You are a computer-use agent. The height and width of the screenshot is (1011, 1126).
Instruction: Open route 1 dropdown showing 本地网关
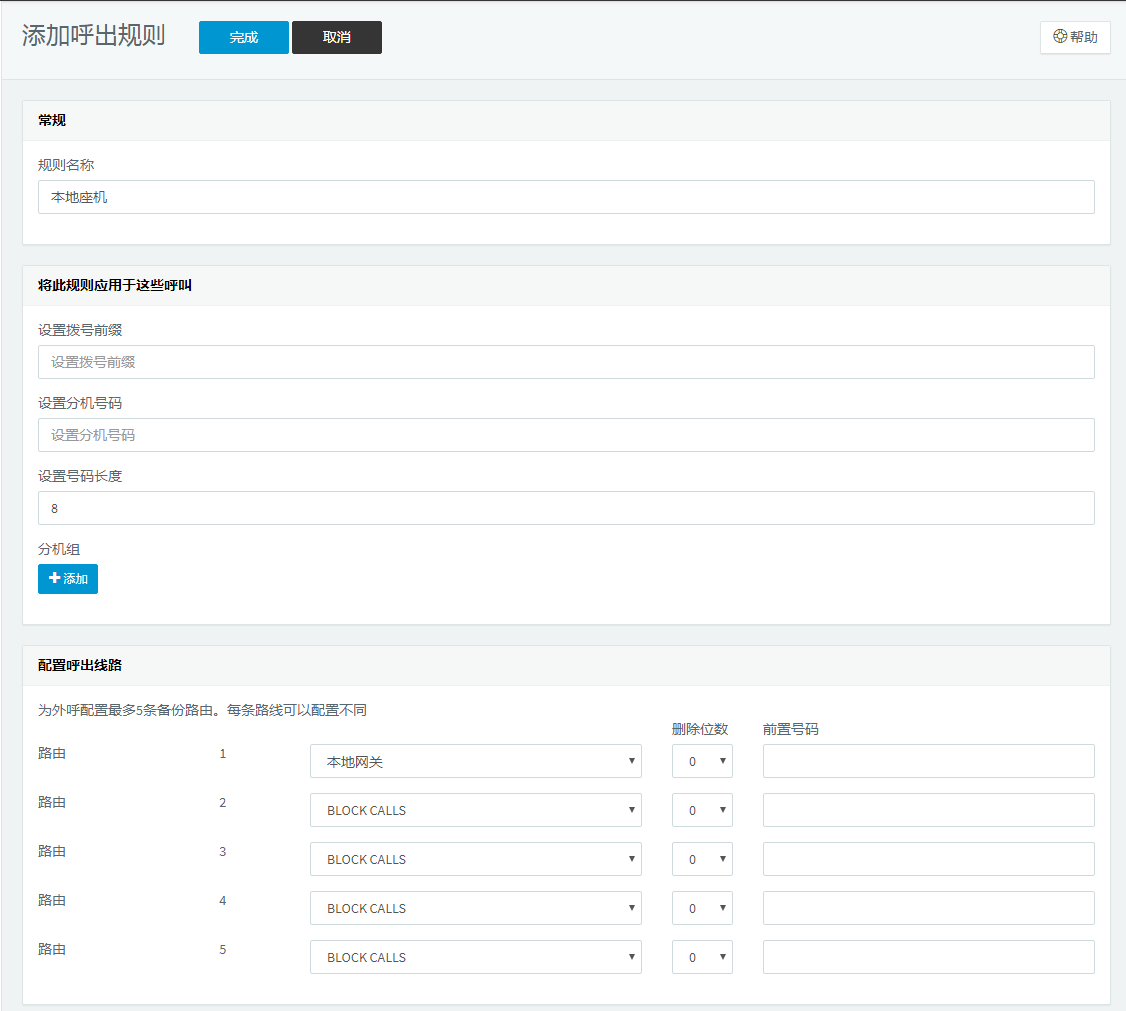pyautogui.click(x=475, y=761)
